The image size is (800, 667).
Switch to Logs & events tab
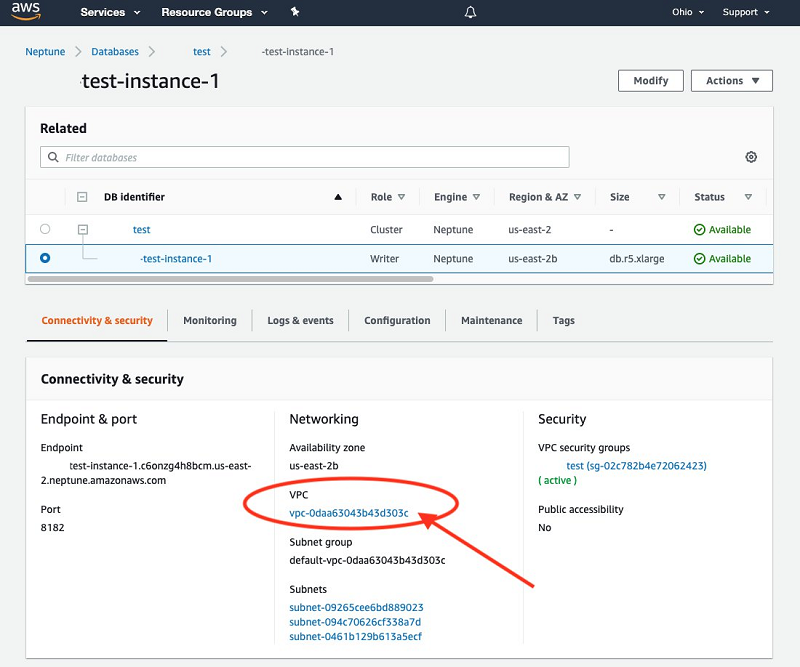click(300, 320)
